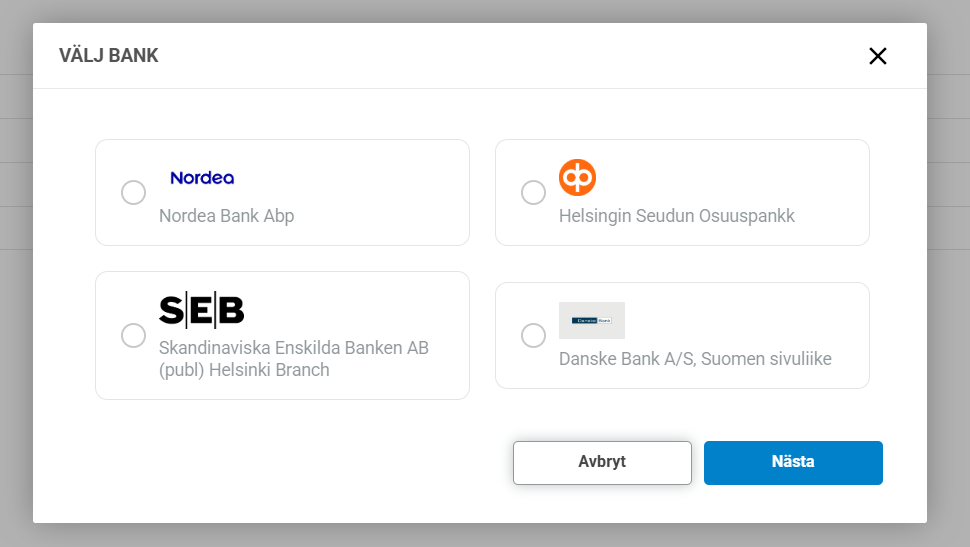
Task: Click the "Nordea Bank Abp" text label
Action: [226, 216]
